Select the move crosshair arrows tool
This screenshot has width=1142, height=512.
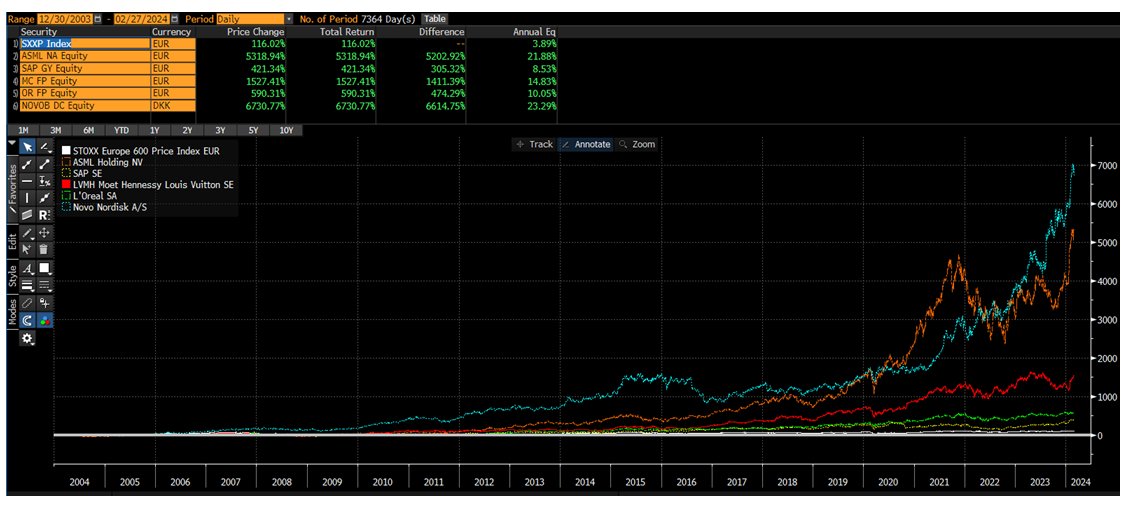45,232
